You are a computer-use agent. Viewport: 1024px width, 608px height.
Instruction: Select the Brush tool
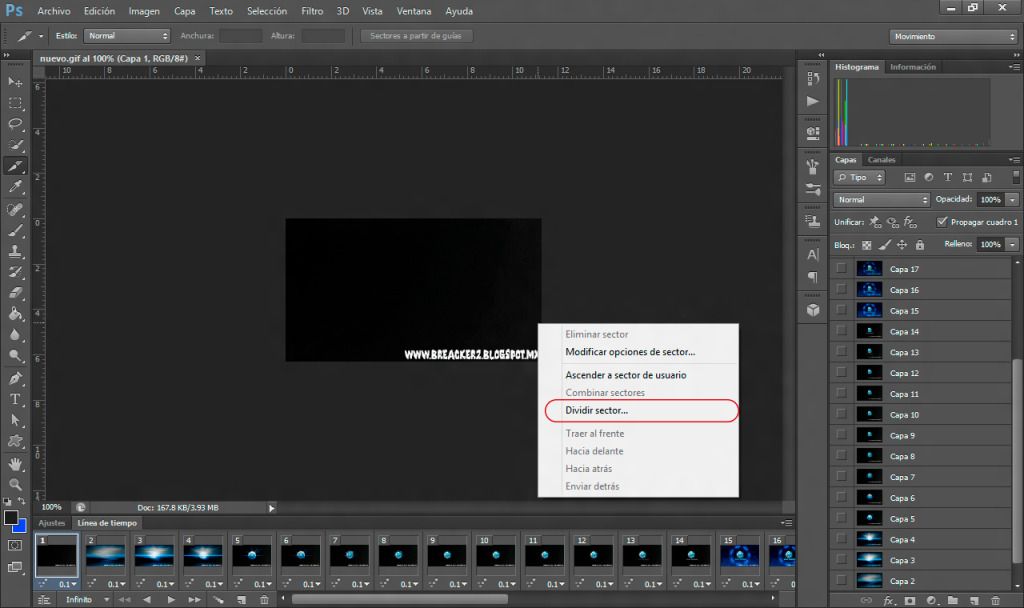pos(15,230)
